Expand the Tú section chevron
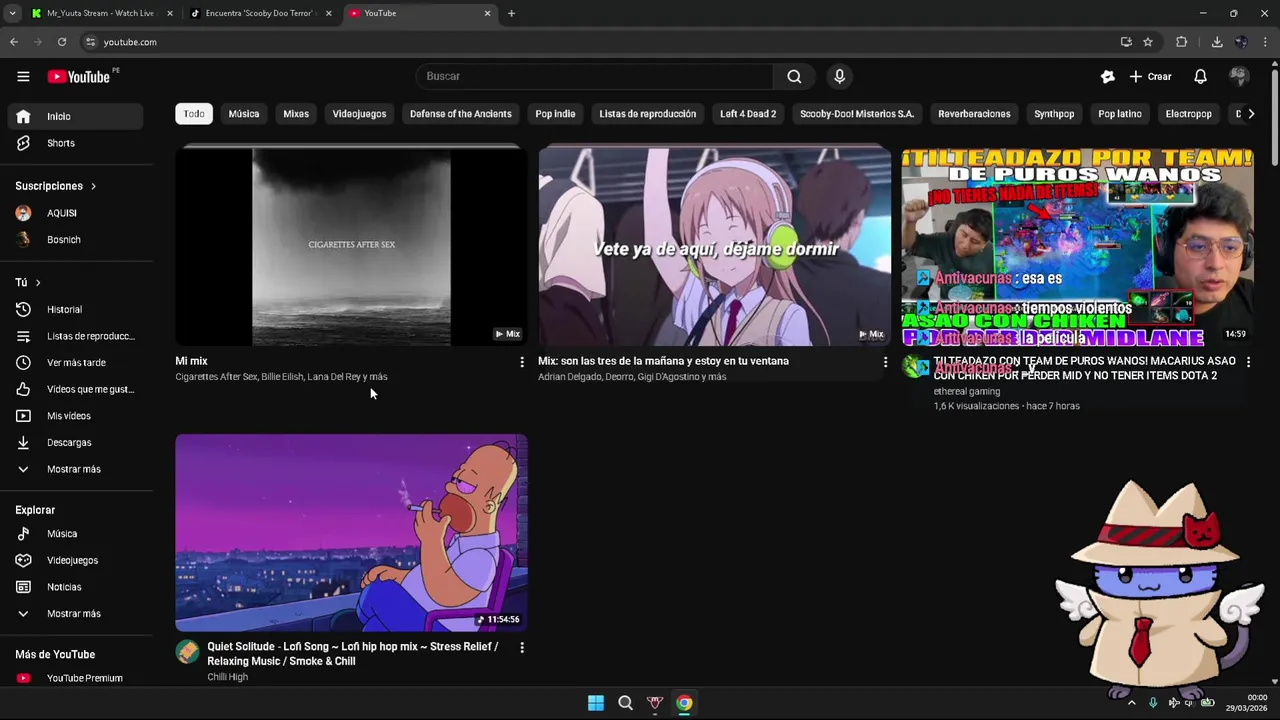 click(x=38, y=283)
